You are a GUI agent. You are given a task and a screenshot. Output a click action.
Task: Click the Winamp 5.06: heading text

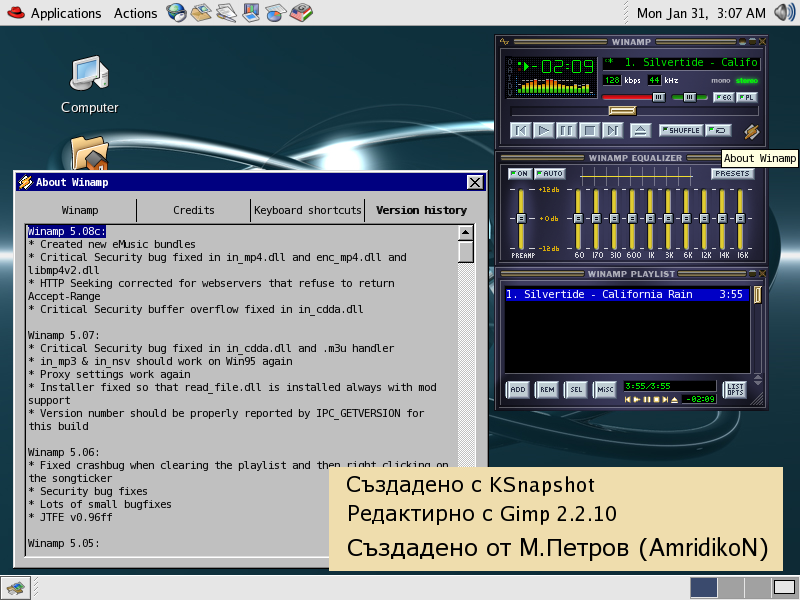(64, 452)
